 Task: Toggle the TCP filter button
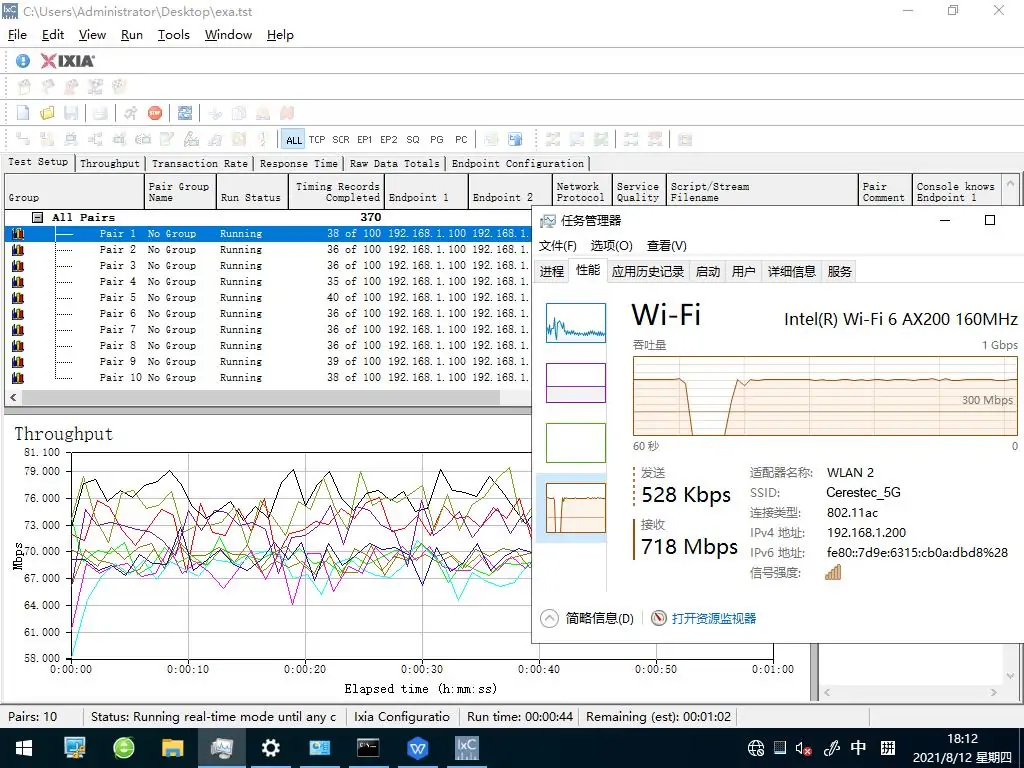coord(317,140)
